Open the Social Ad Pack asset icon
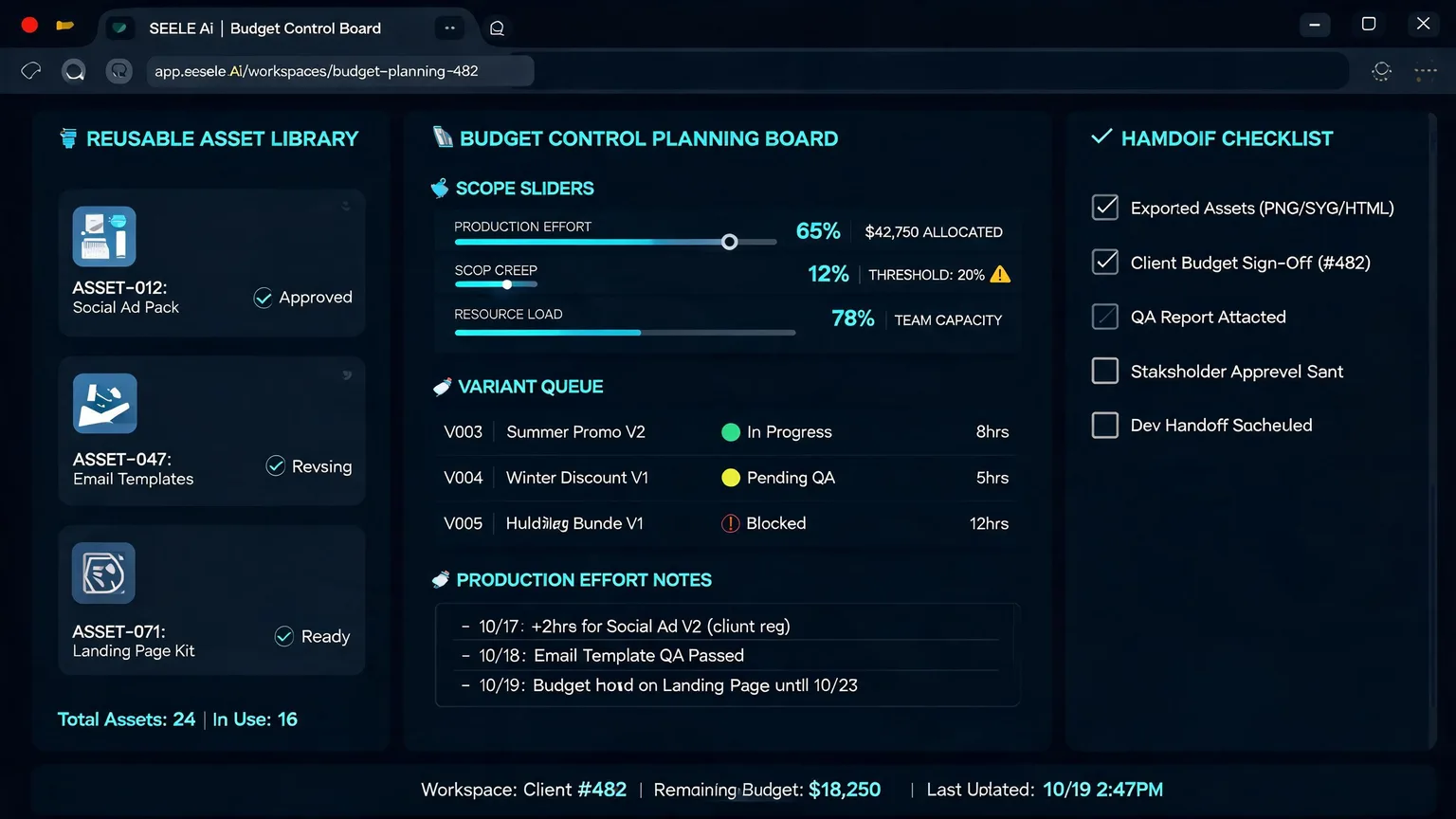The image size is (1456, 819). (104, 236)
